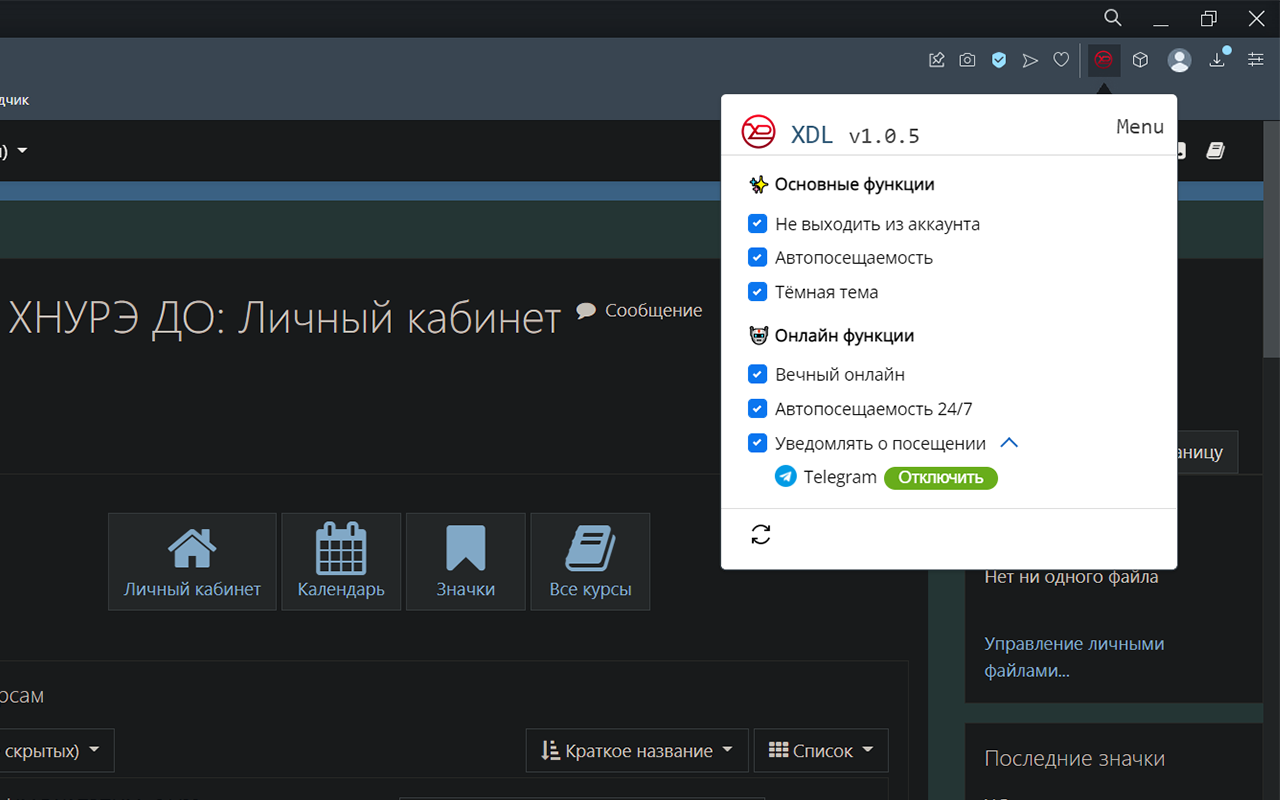Click the heart bookmark icon
1280x800 pixels.
[x=1061, y=60]
